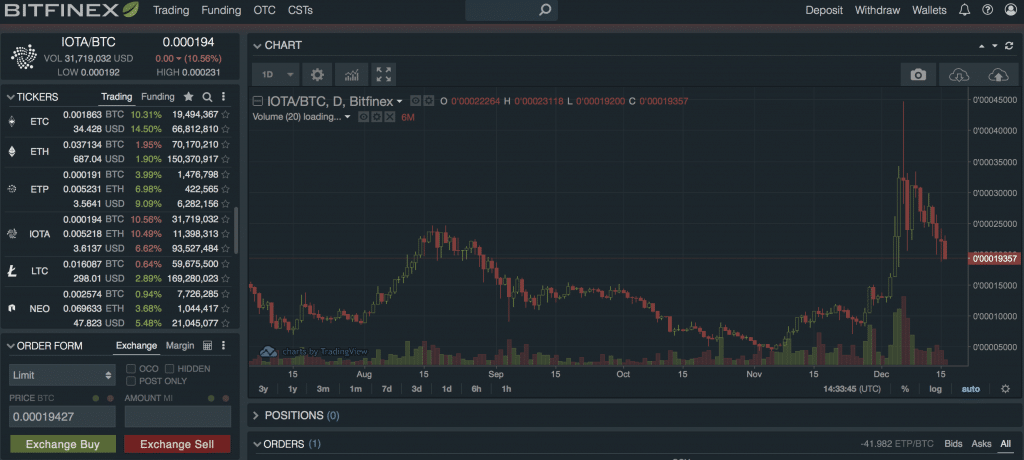Load chart layout using cloud download icon

pyautogui.click(x=958, y=75)
